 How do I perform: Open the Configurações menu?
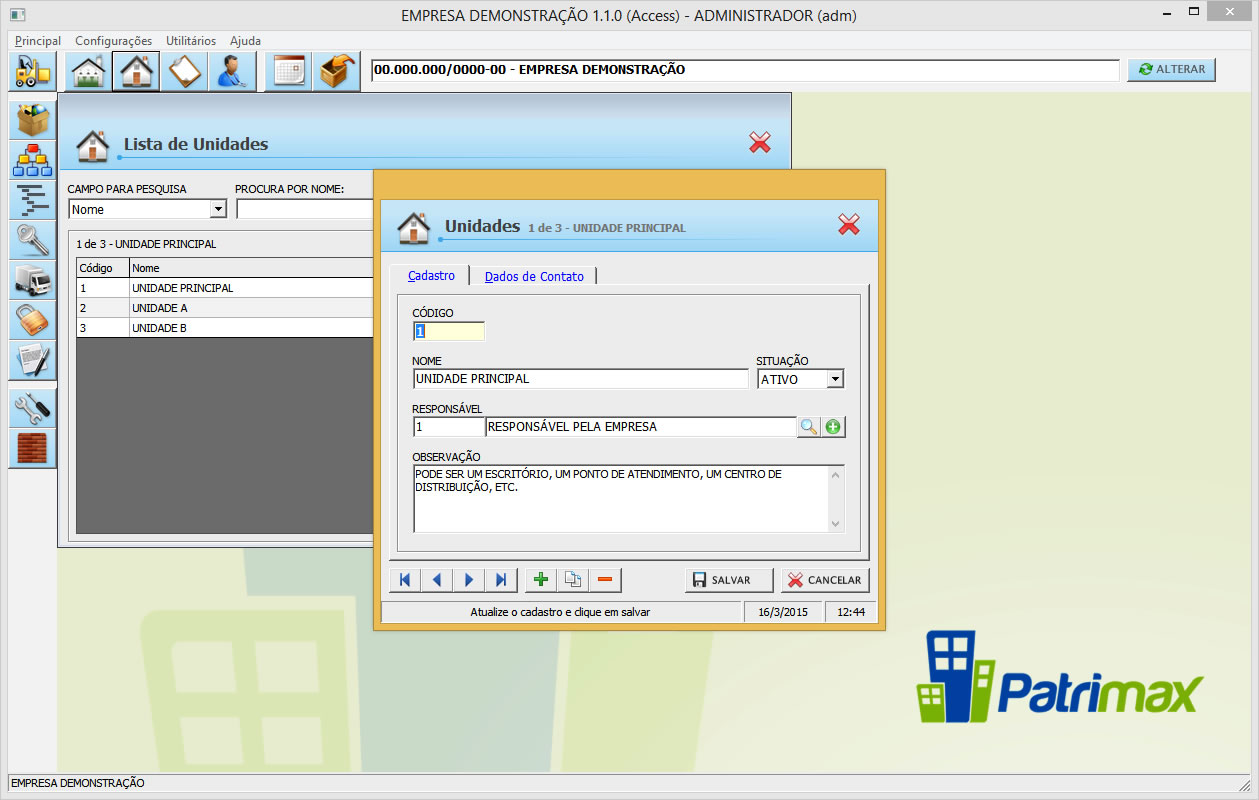[114, 41]
